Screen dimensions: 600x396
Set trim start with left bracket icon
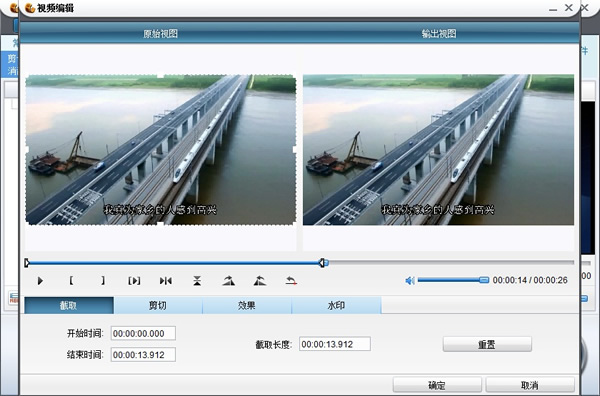(x=71, y=281)
